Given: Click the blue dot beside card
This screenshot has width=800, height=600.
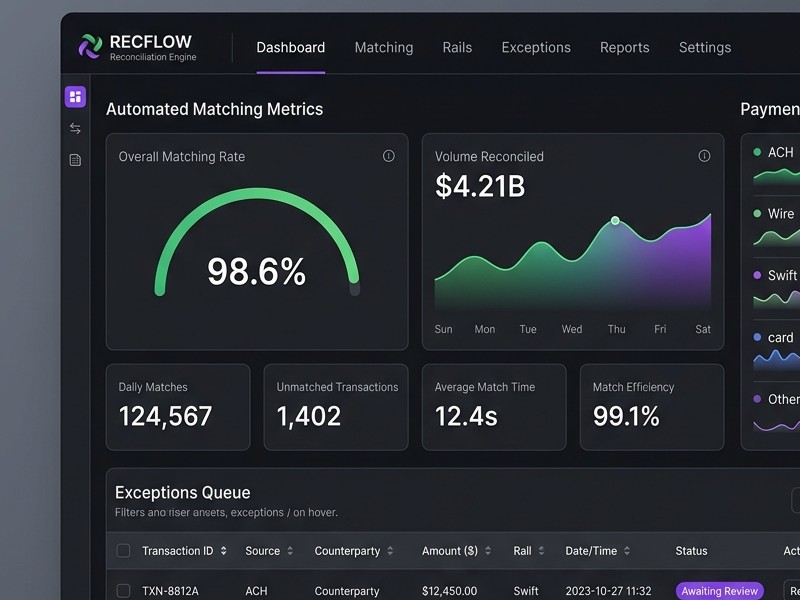Looking at the screenshot, I should (757, 337).
